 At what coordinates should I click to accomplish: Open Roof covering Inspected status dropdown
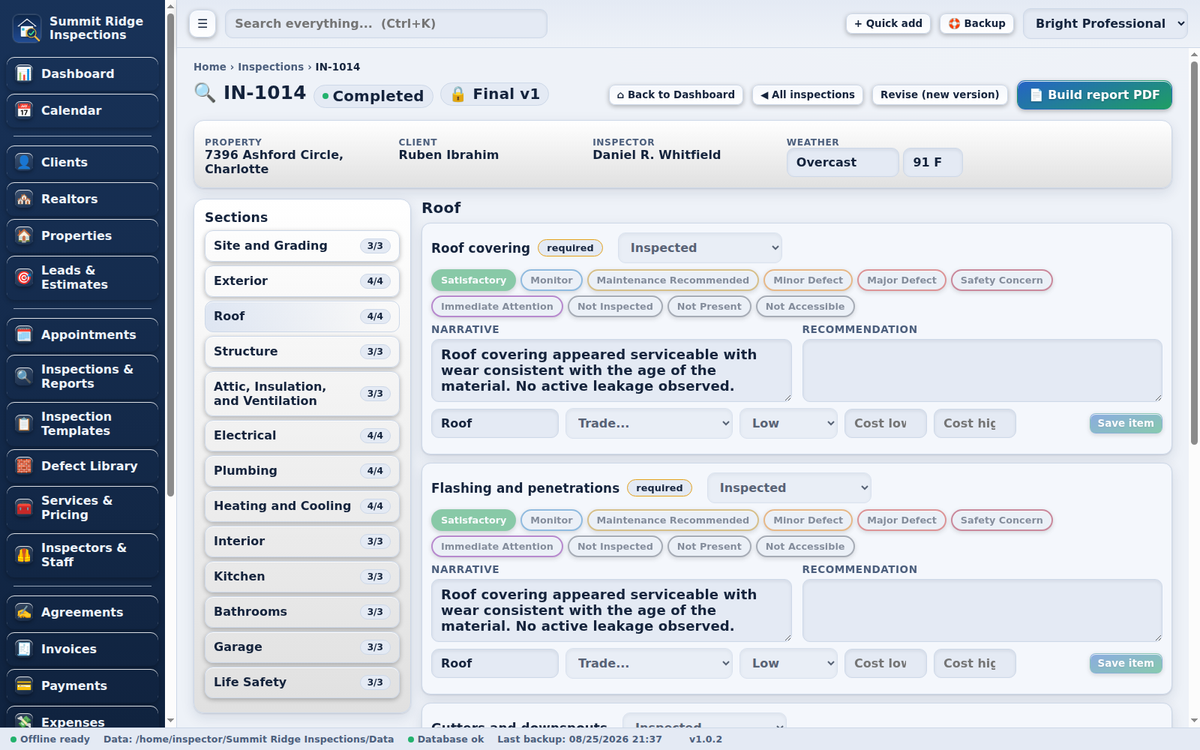coord(700,248)
